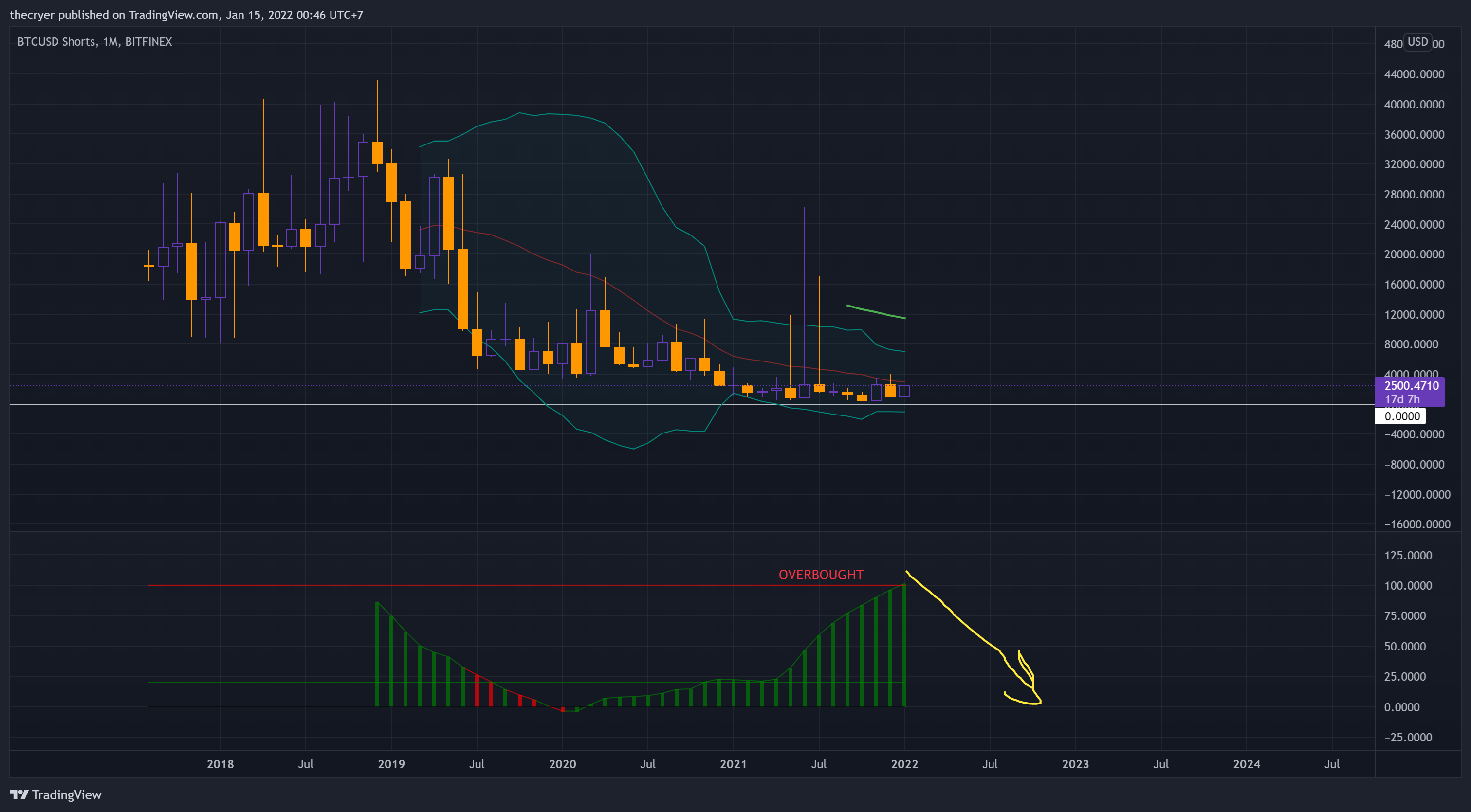Click the 2019 label on the time axis
Image resolution: width=1471 pixels, height=812 pixels.
(391, 764)
